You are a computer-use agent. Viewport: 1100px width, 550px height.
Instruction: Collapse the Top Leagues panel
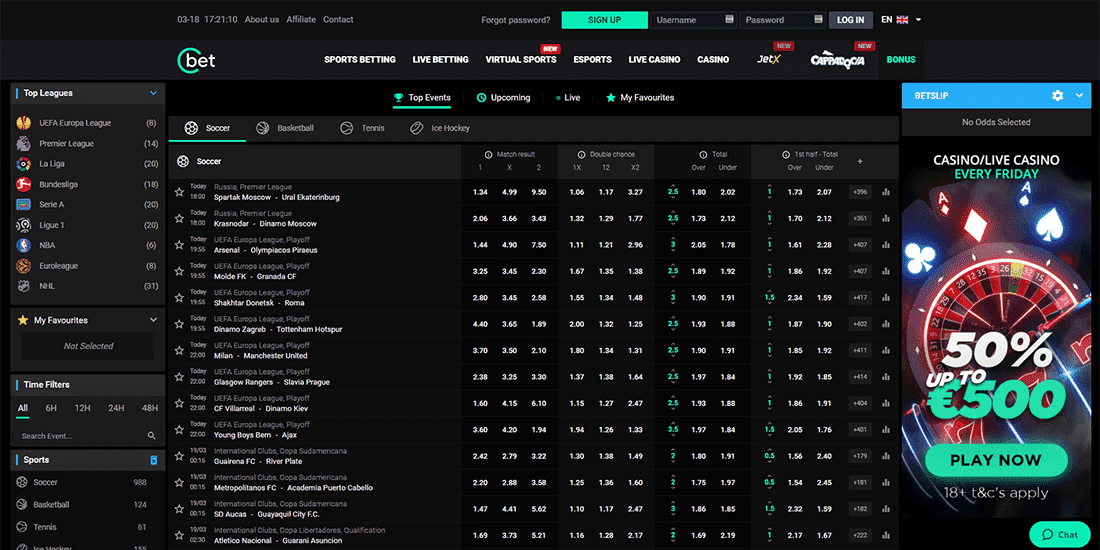(153, 93)
